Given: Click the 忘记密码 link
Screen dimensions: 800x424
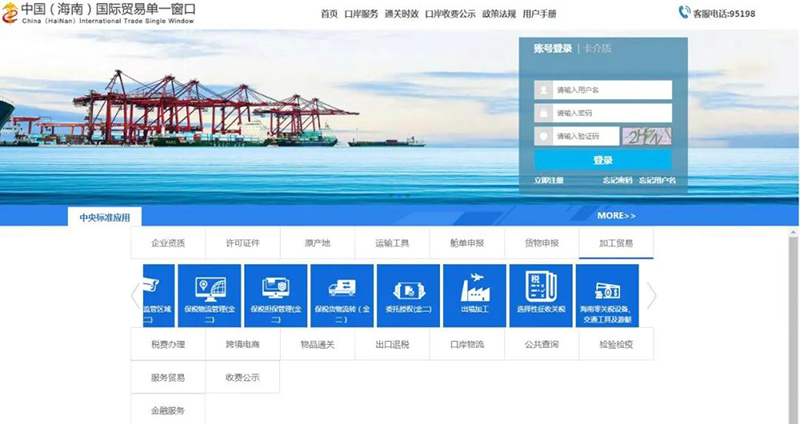Looking at the screenshot, I should tap(617, 180).
